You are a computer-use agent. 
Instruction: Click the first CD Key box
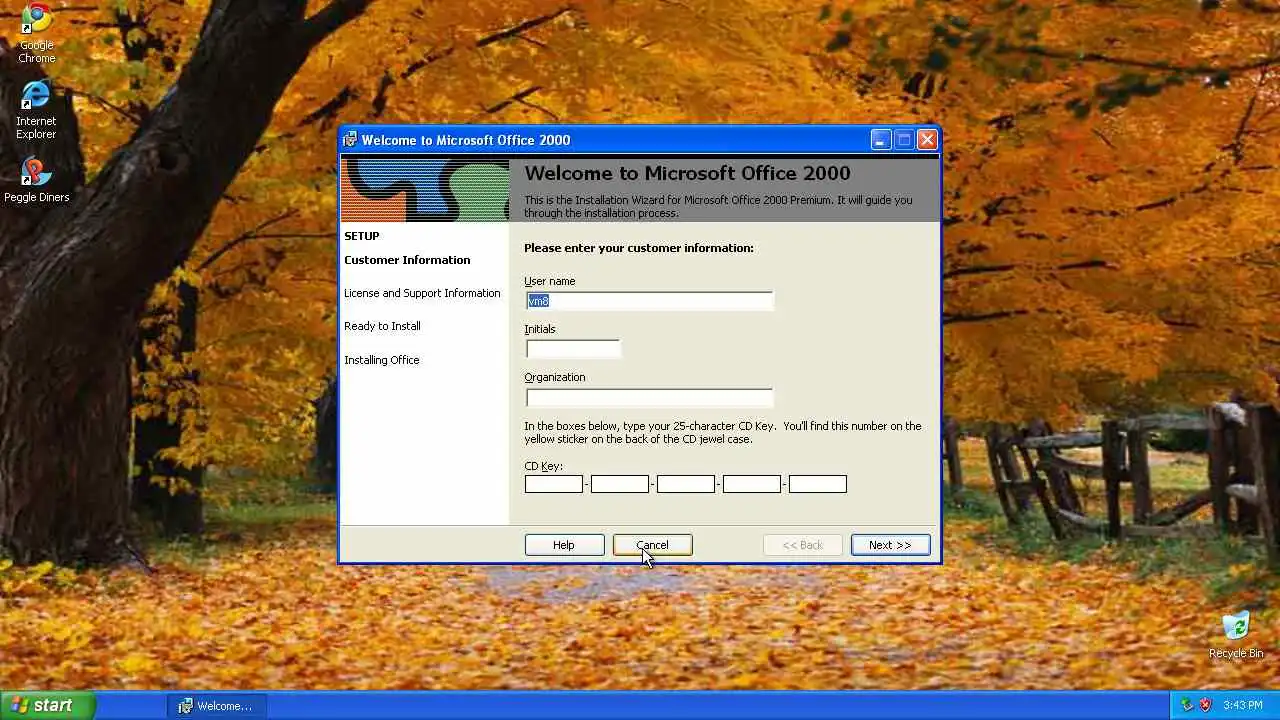pyautogui.click(x=554, y=484)
